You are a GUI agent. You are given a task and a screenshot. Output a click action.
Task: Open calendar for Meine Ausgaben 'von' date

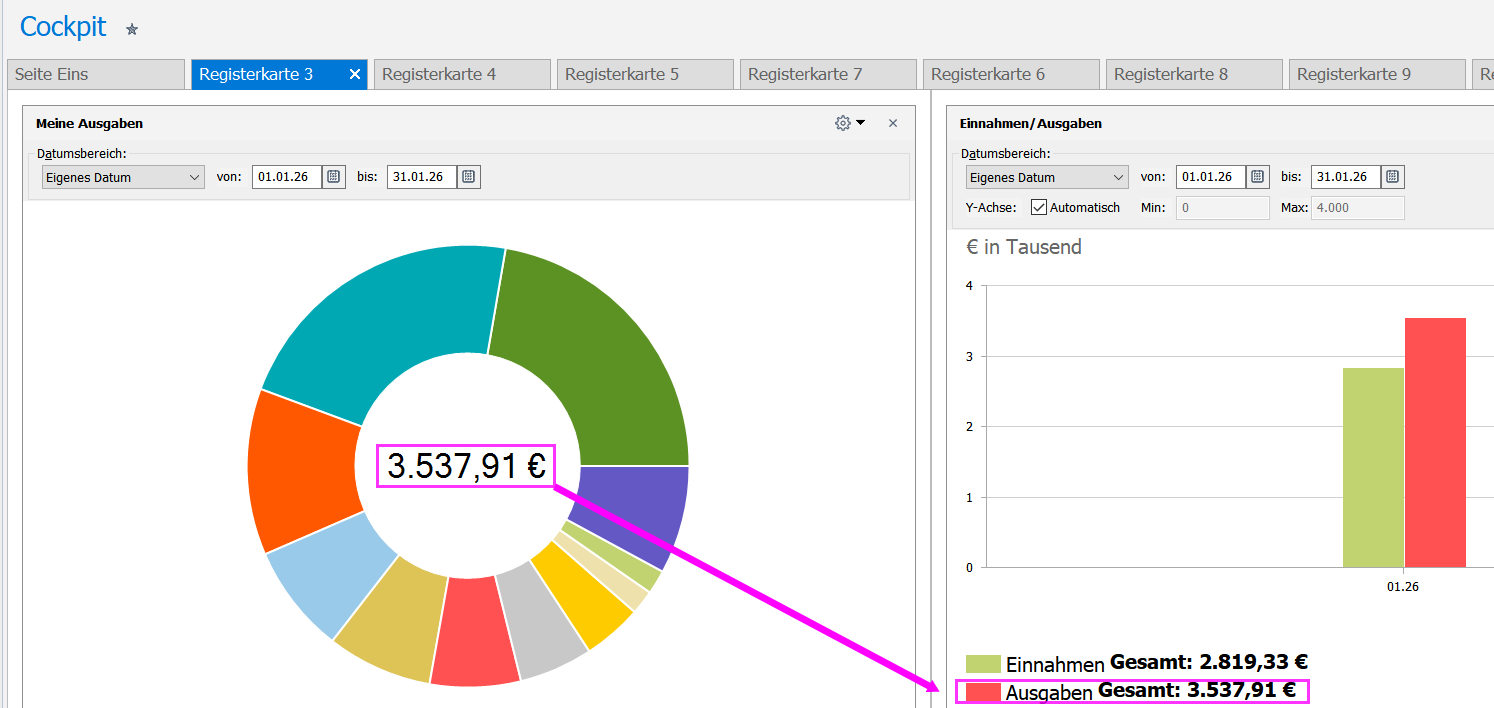pos(334,177)
